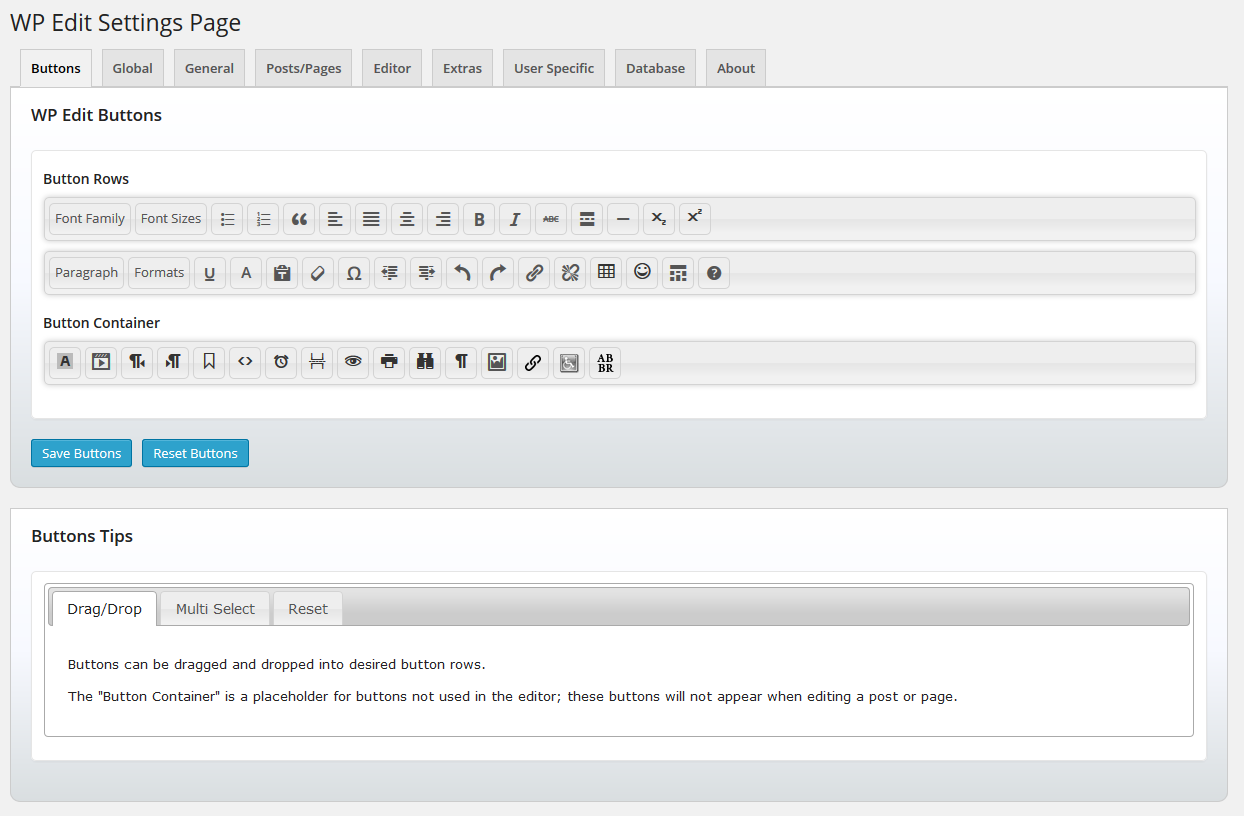Show the Reset tips tab
Viewport: 1244px width, 816px height.
[308, 608]
